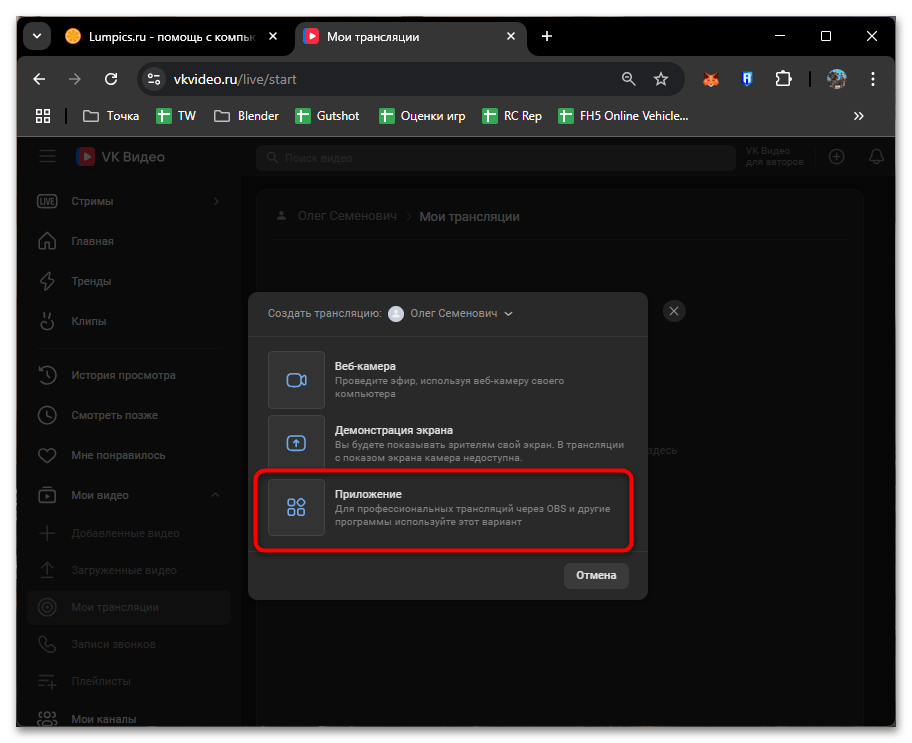Viewport: 912px width, 743px height.
Task: Select the Веб-камера broadcast option
Action: click(x=447, y=380)
